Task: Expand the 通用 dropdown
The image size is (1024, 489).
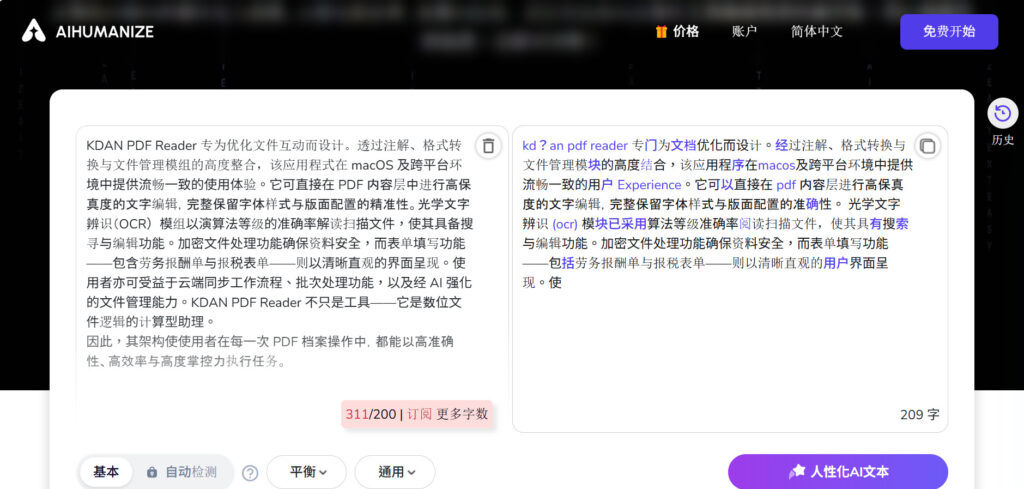Action: [395, 472]
